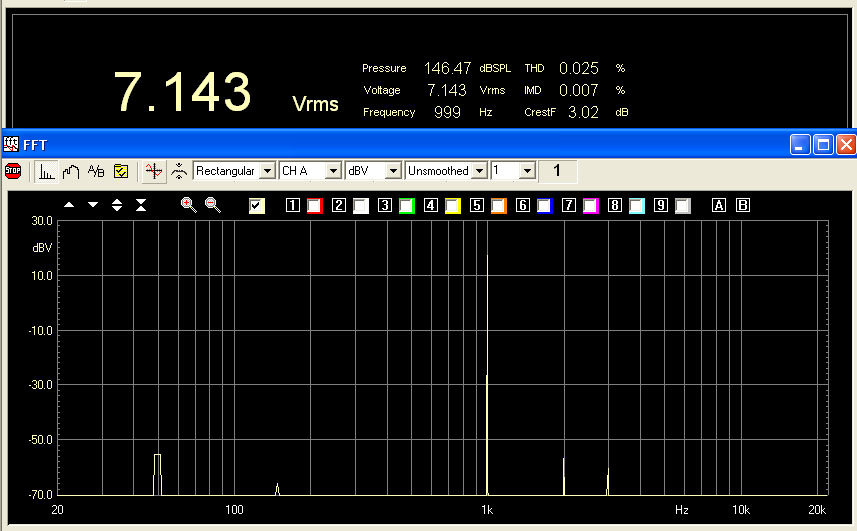Image resolution: width=857 pixels, height=531 pixels.
Task: Toggle the crosshair cursor icon
Action: 153,171
